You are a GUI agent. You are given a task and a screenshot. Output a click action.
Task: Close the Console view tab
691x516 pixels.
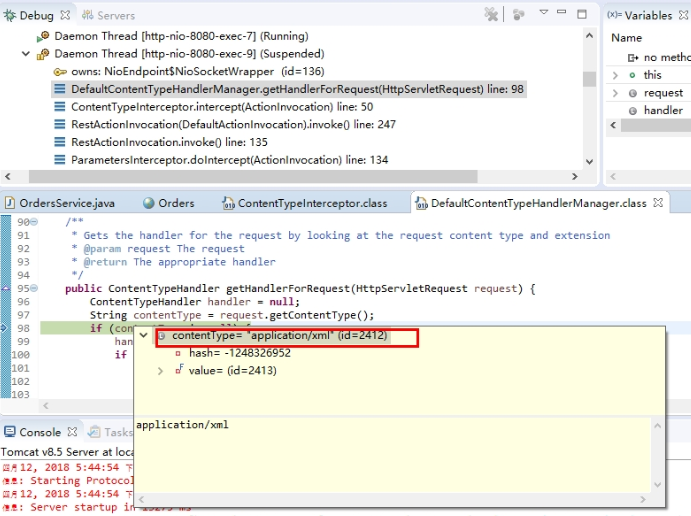[x=72, y=432]
